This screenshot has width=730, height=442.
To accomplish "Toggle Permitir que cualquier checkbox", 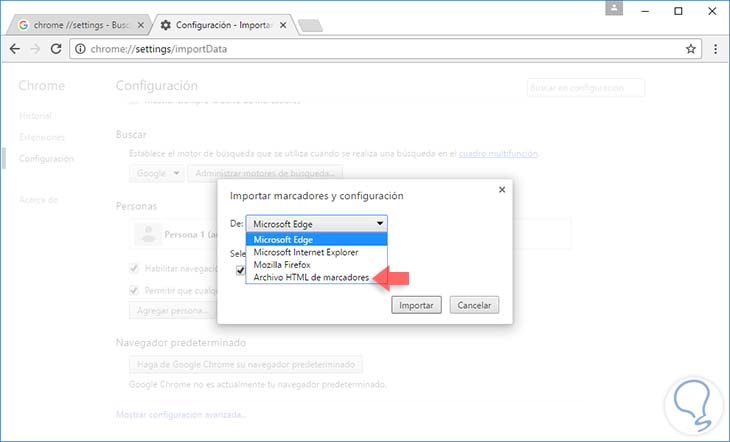I will [x=134, y=291].
